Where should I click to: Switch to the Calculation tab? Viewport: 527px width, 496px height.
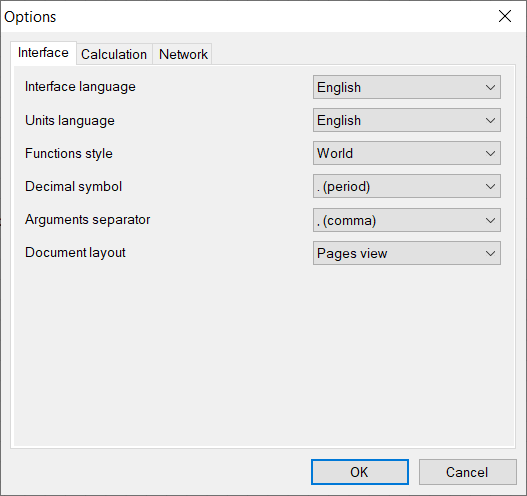click(114, 54)
